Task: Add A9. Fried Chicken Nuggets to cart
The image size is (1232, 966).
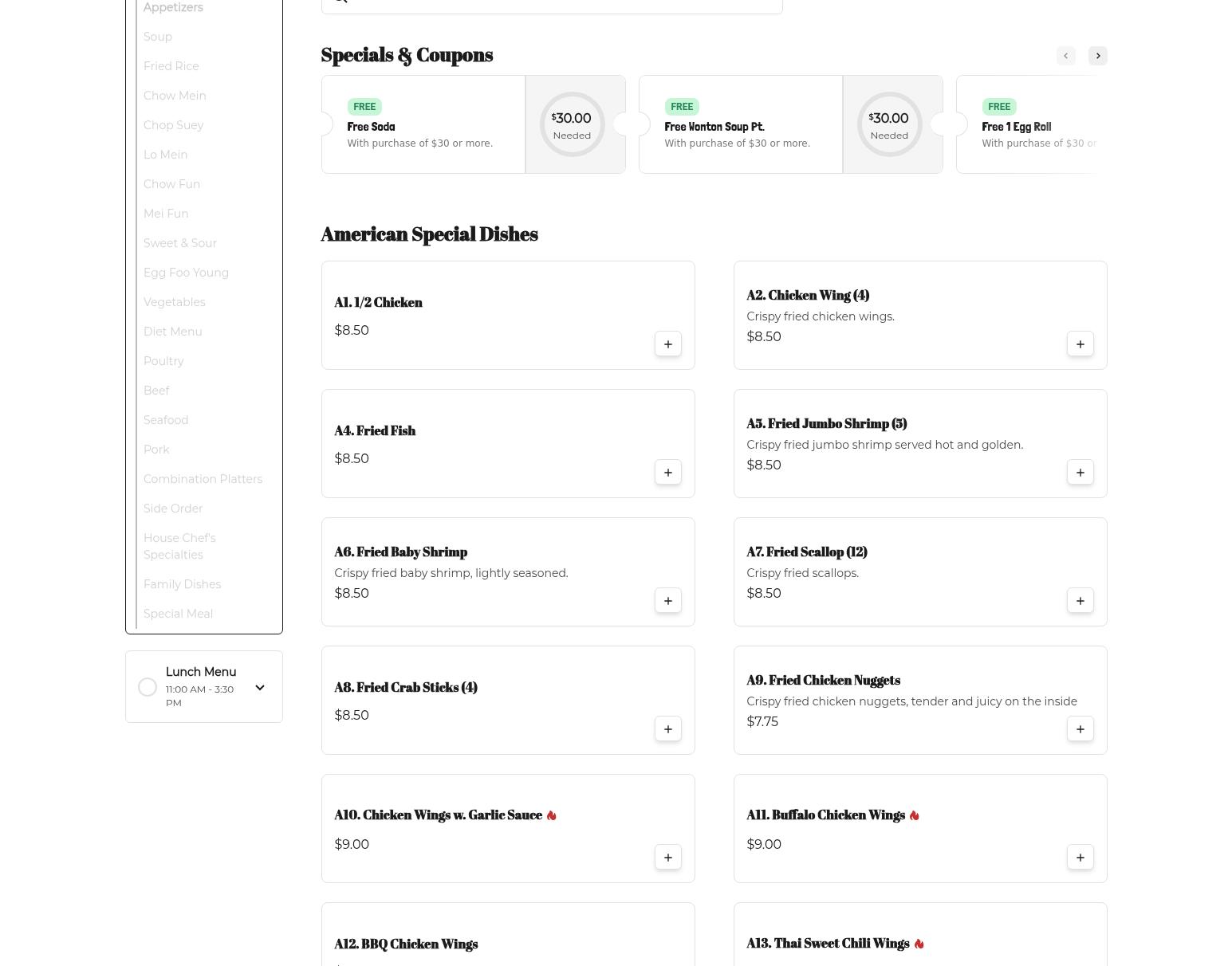Action: click(1080, 729)
